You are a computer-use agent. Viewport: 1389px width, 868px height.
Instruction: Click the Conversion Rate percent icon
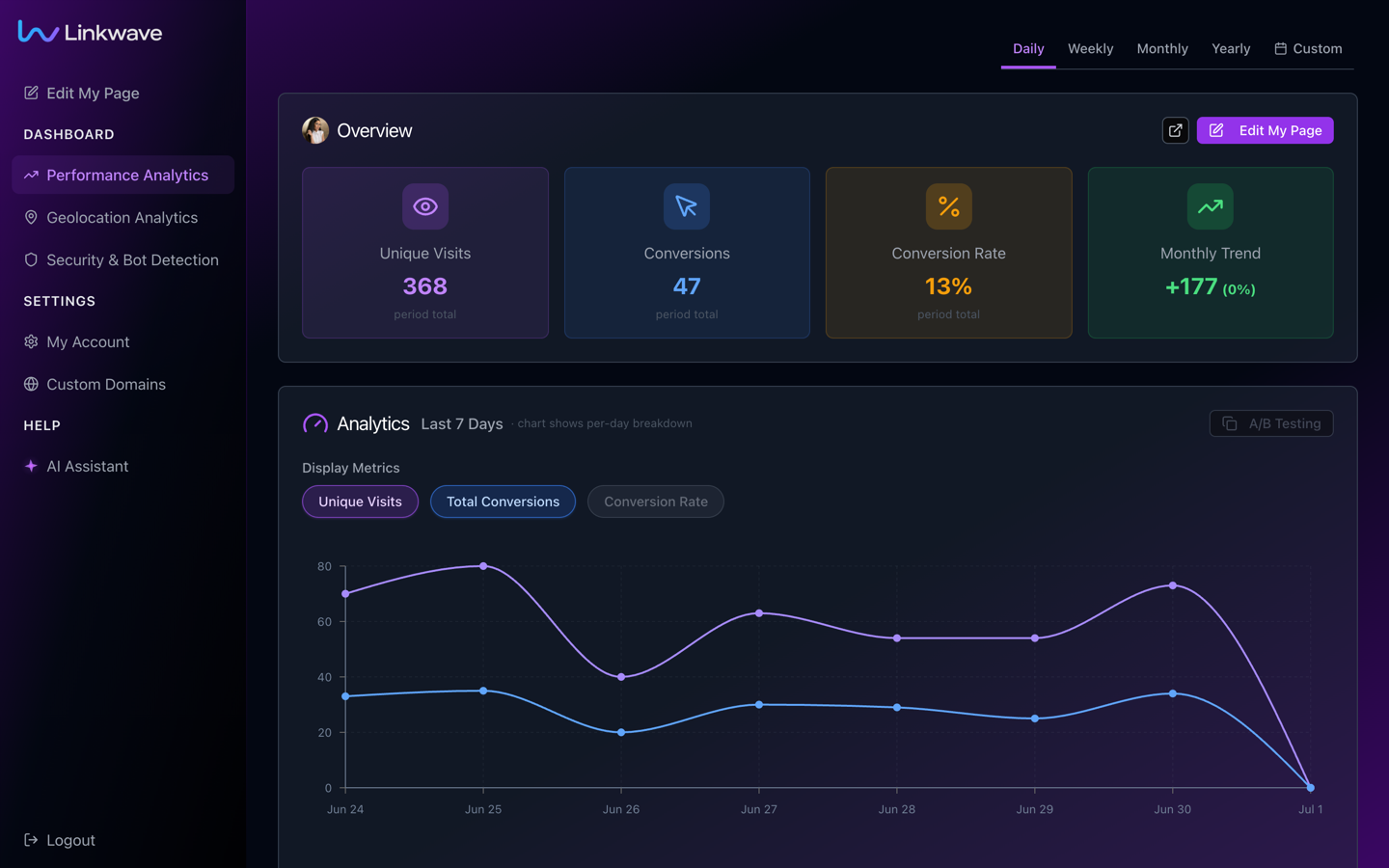(x=949, y=206)
